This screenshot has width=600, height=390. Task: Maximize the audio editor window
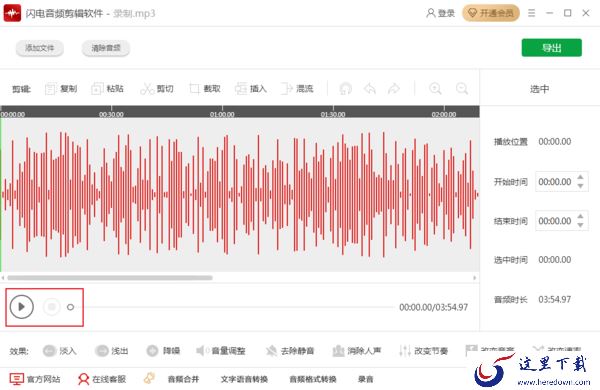tap(567, 13)
